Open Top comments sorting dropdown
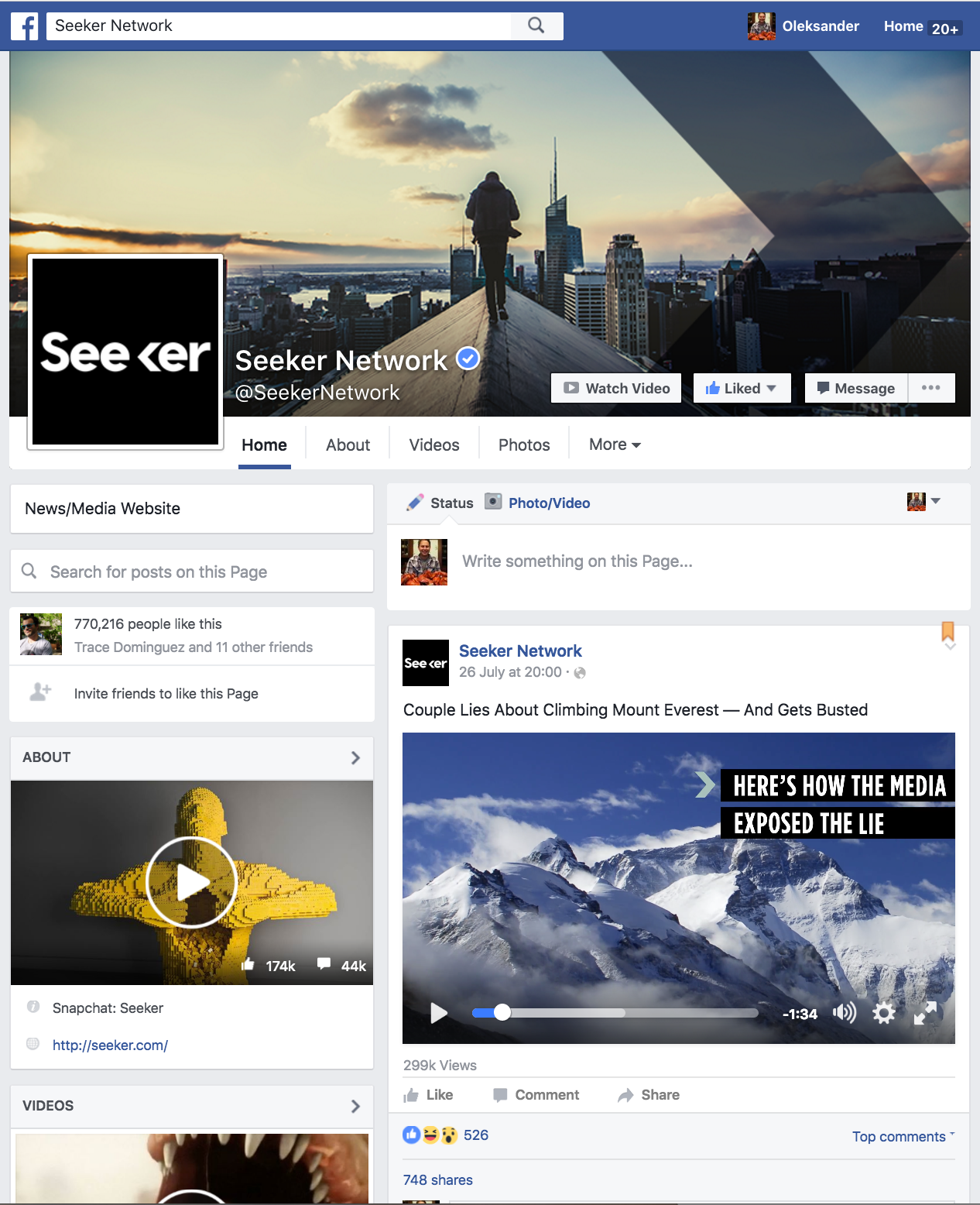The height and width of the screenshot is (1205, 980). pyautogui.click(x=903, y=1136)
